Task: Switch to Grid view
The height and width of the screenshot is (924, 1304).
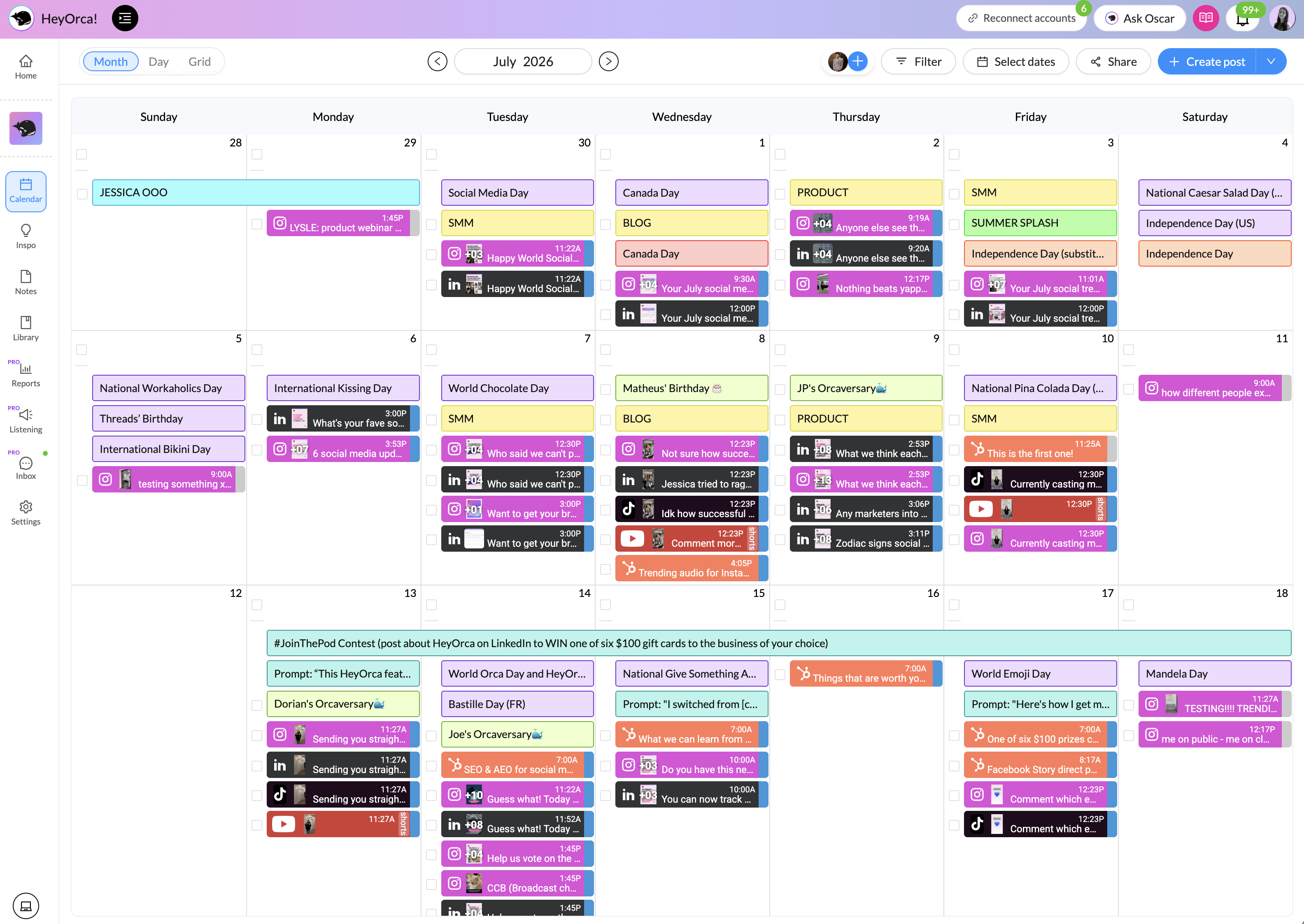Action: click(199, 61)
